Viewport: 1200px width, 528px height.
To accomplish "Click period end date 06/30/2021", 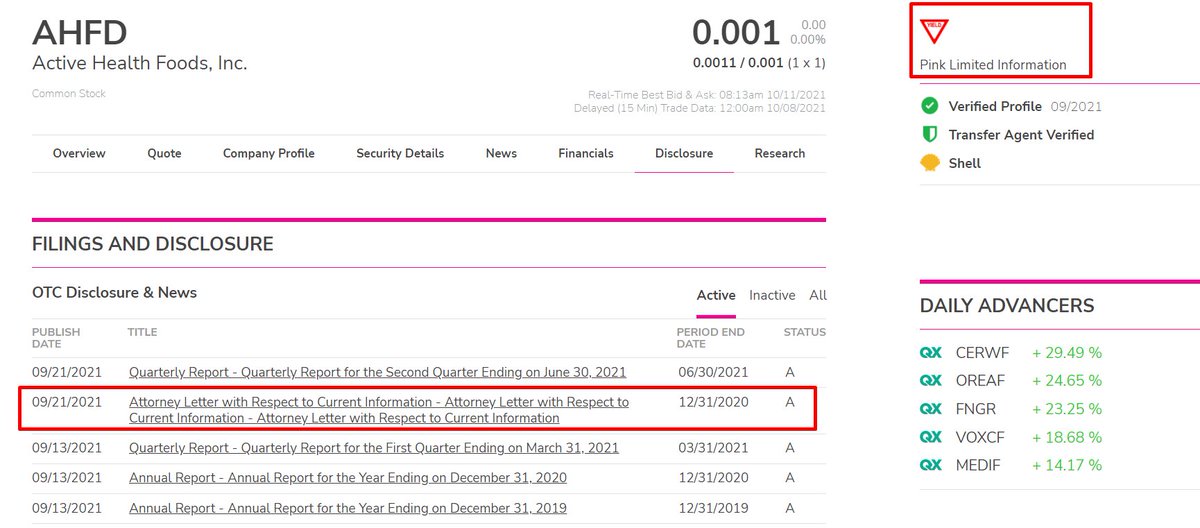I will click(x=712, y=372).
